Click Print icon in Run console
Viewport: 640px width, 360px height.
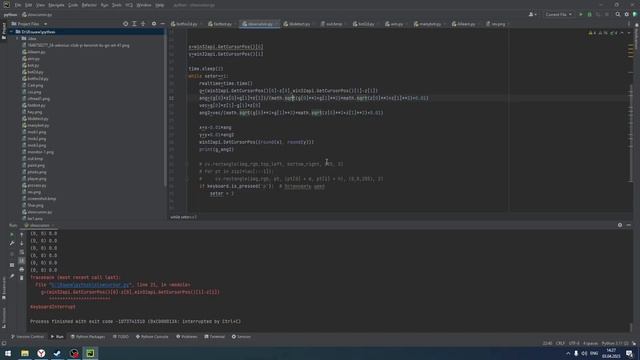22,269
